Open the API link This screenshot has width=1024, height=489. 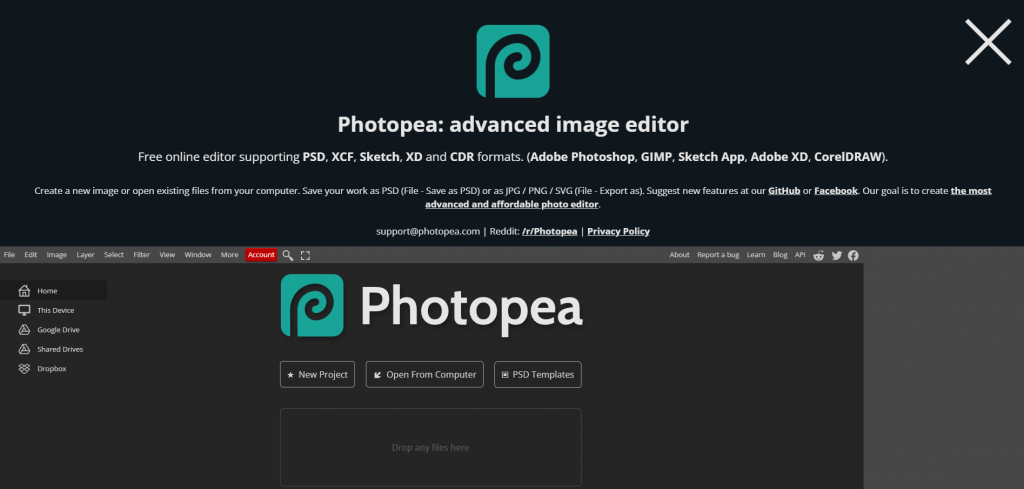(x=800, y=255)
